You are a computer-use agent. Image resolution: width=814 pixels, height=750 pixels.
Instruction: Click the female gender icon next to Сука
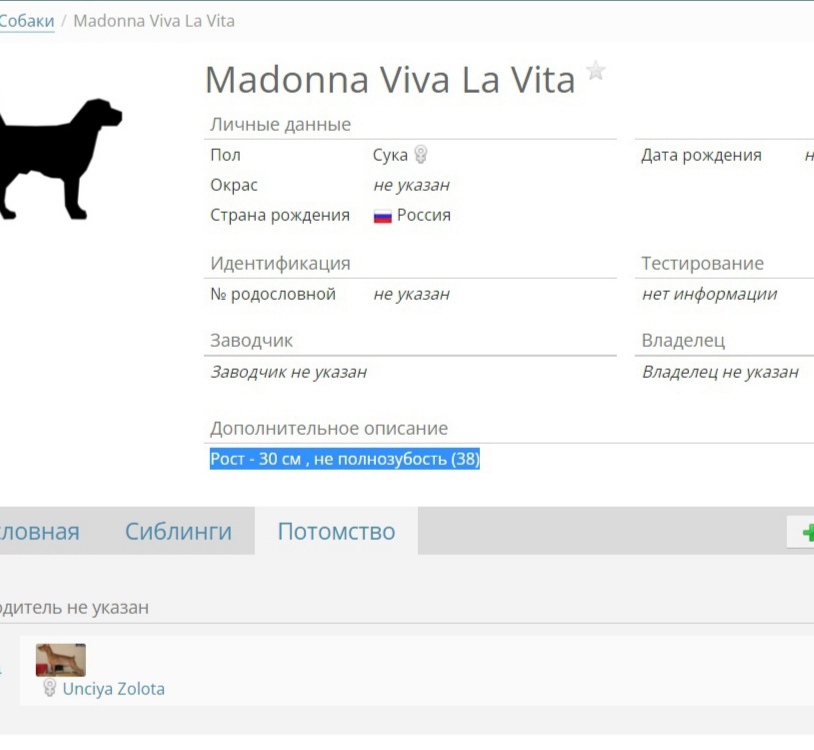click(x=421, y=155)
